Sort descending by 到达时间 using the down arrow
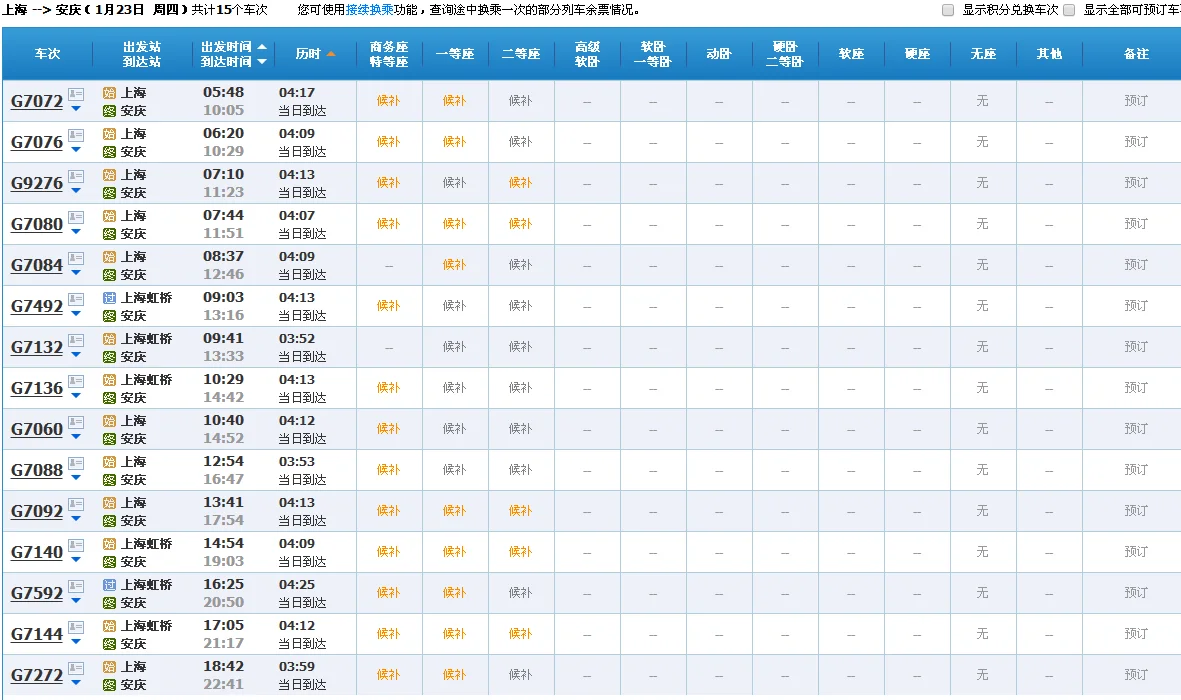 click(262, 61)
